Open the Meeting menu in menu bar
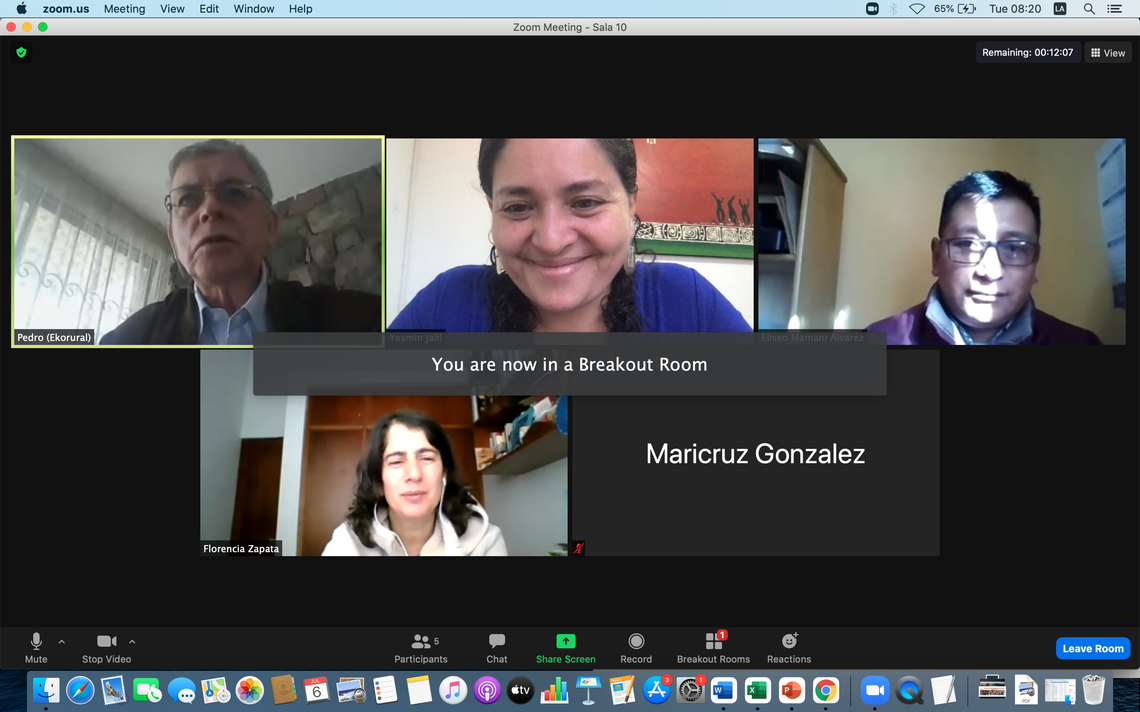The height and width of the screenshot is (712, 1140). click(124, 9)
